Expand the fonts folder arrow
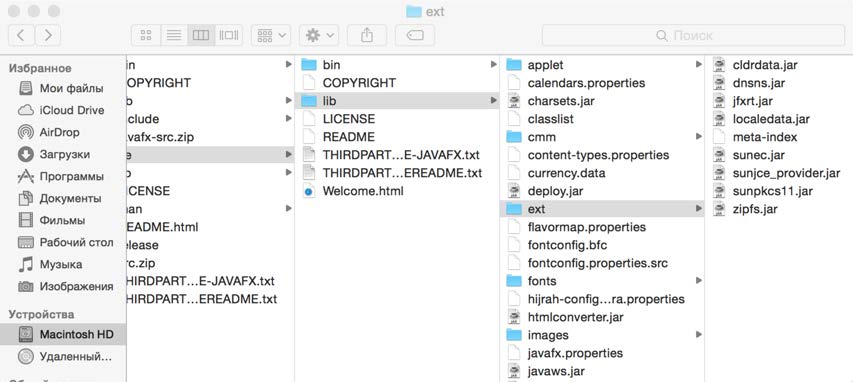Screen dimensions: 853x382 point(699,281)
